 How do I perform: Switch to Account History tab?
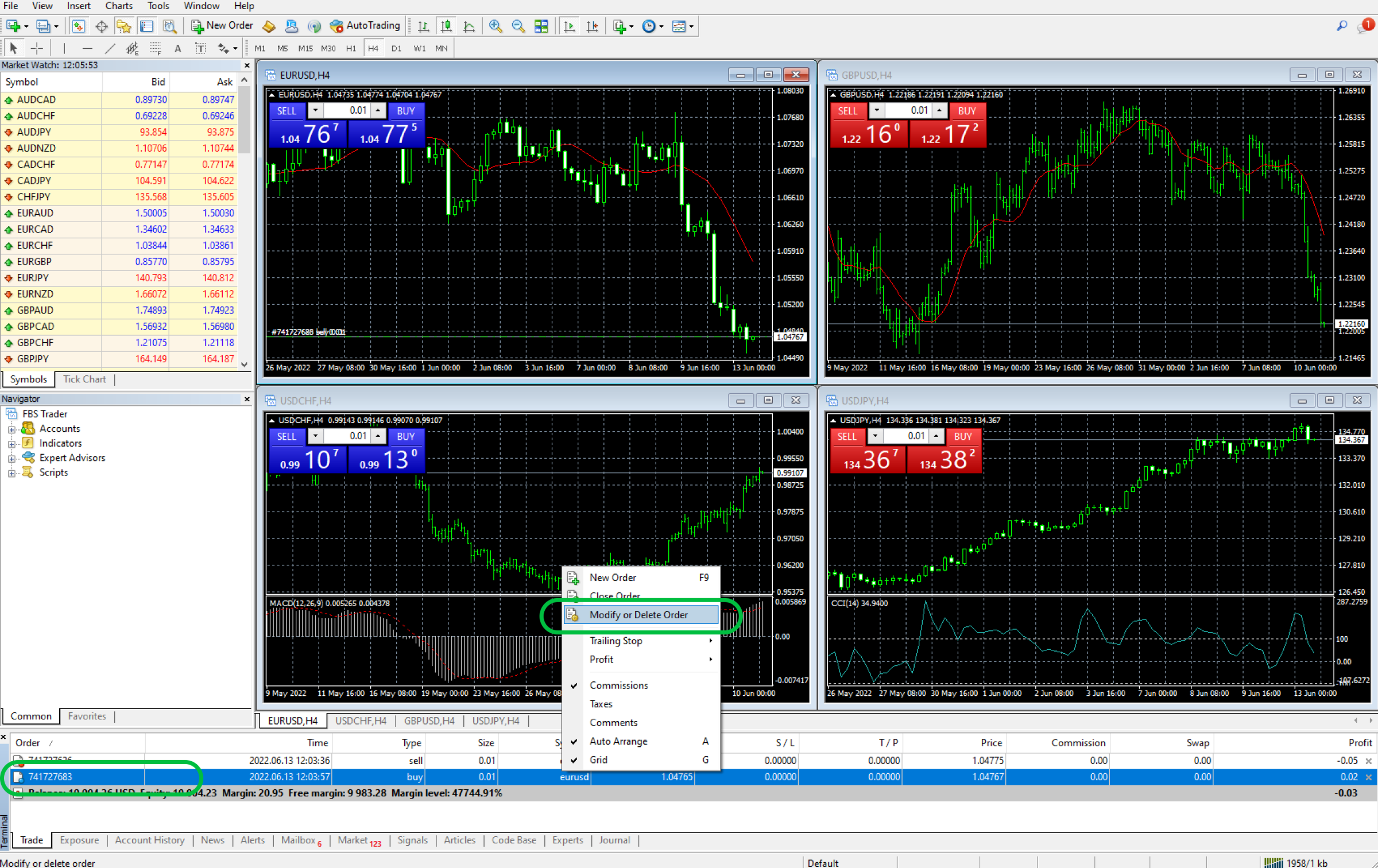(x=150, y=840)
